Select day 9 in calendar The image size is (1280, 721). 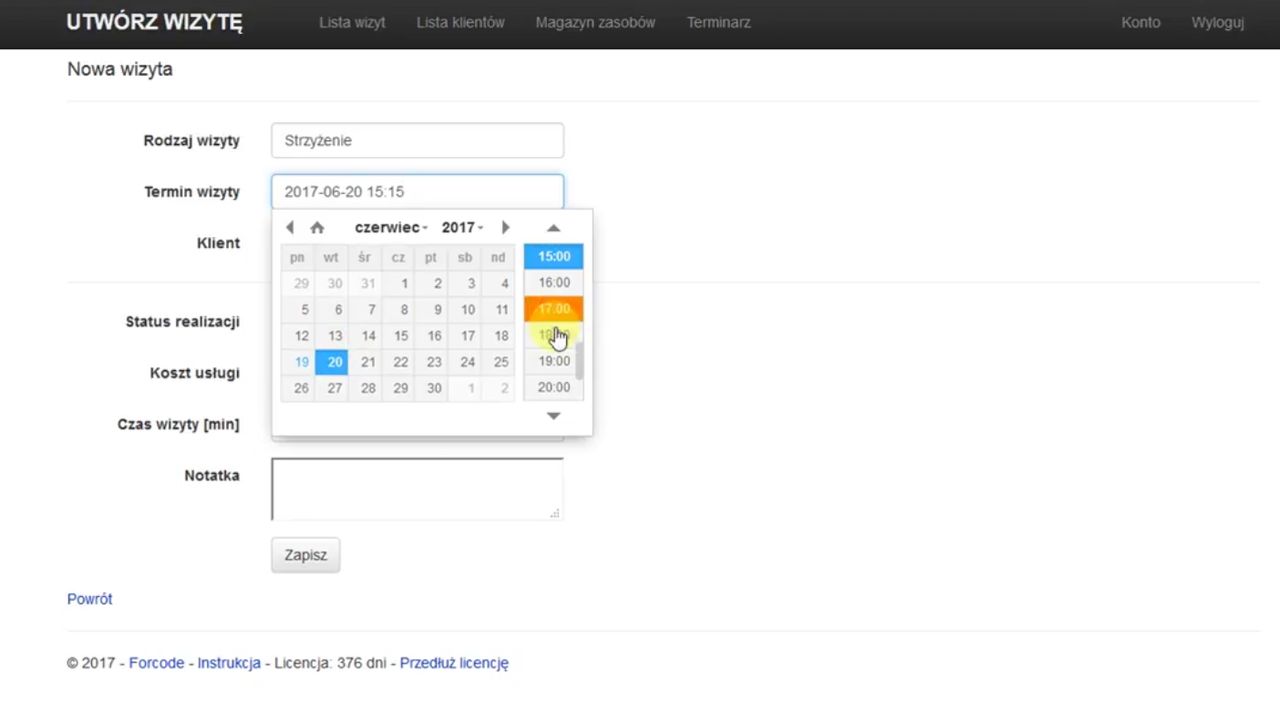431,310
